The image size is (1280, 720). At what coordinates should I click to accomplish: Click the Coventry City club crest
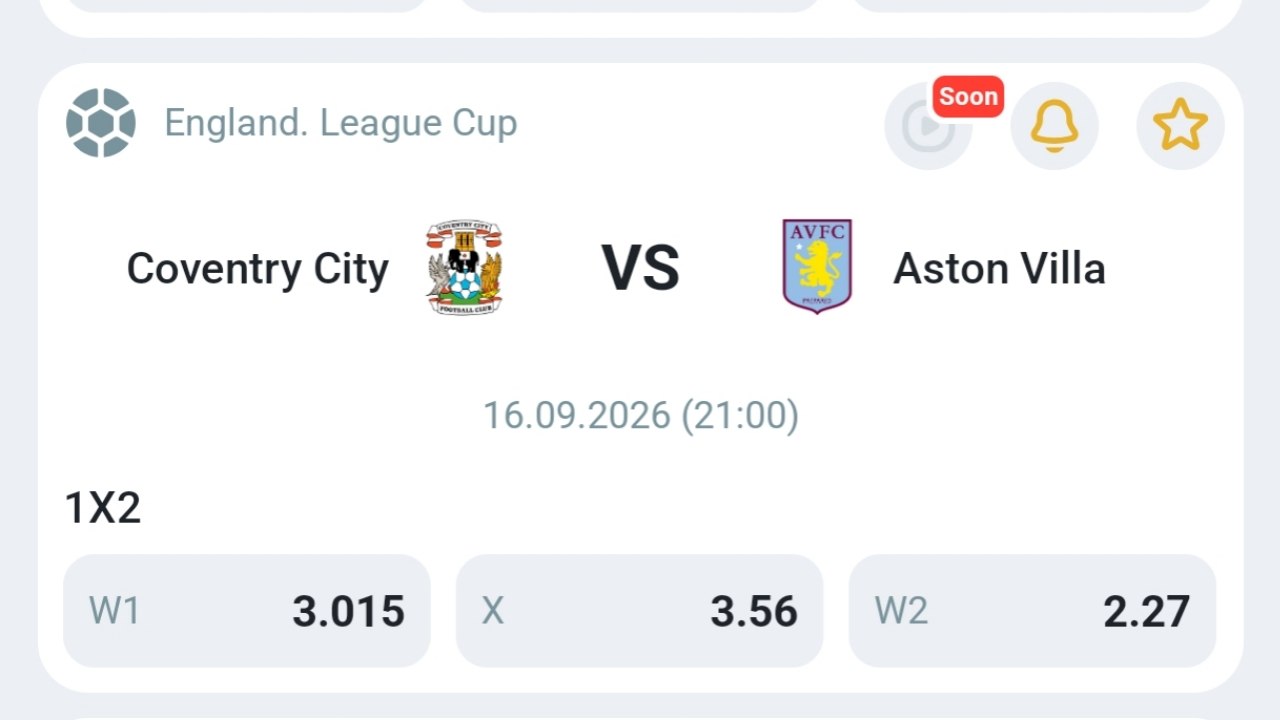pyautogui.click(x=464, y=268)
